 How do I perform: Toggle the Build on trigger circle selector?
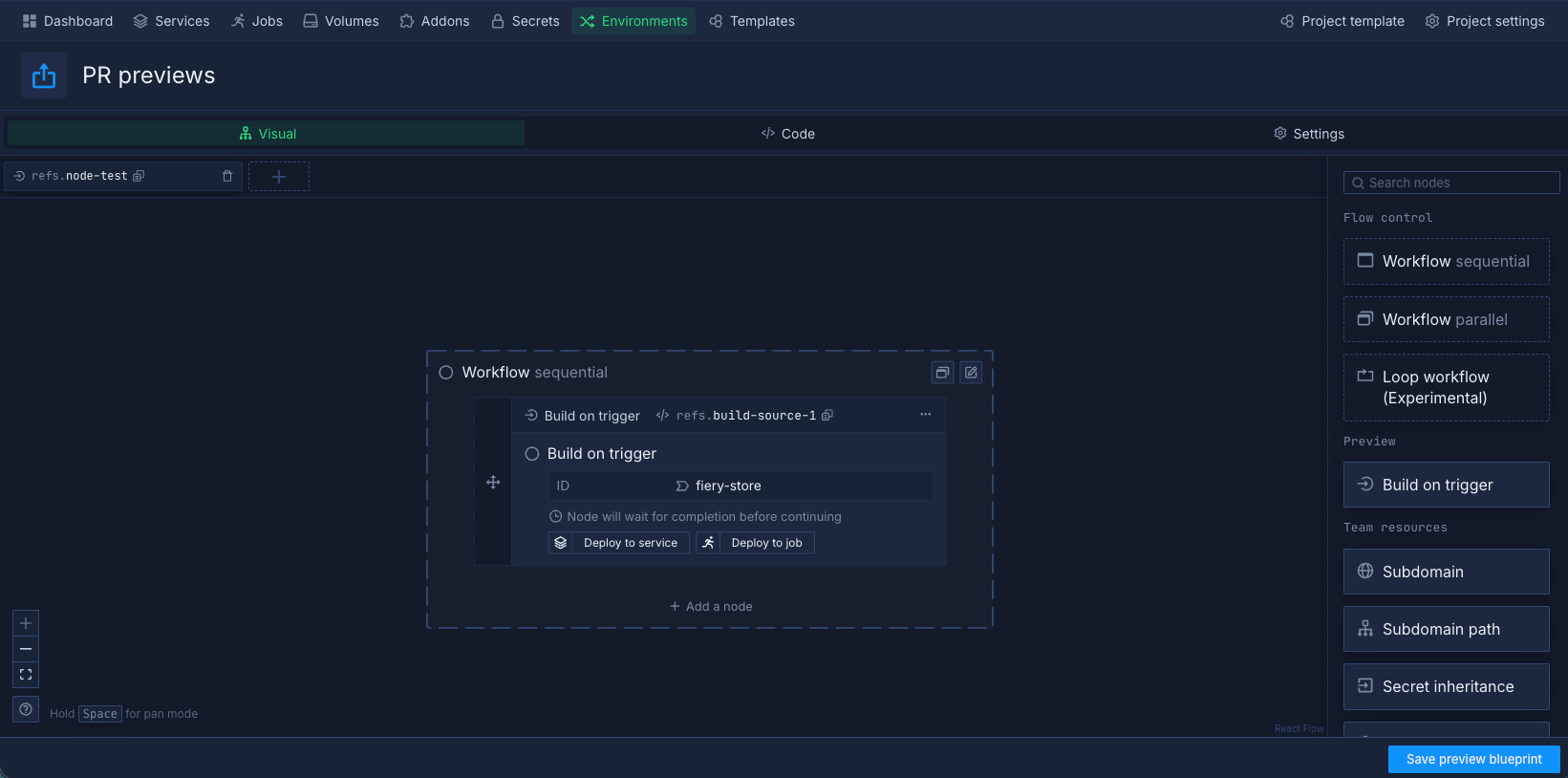[532, 454]
